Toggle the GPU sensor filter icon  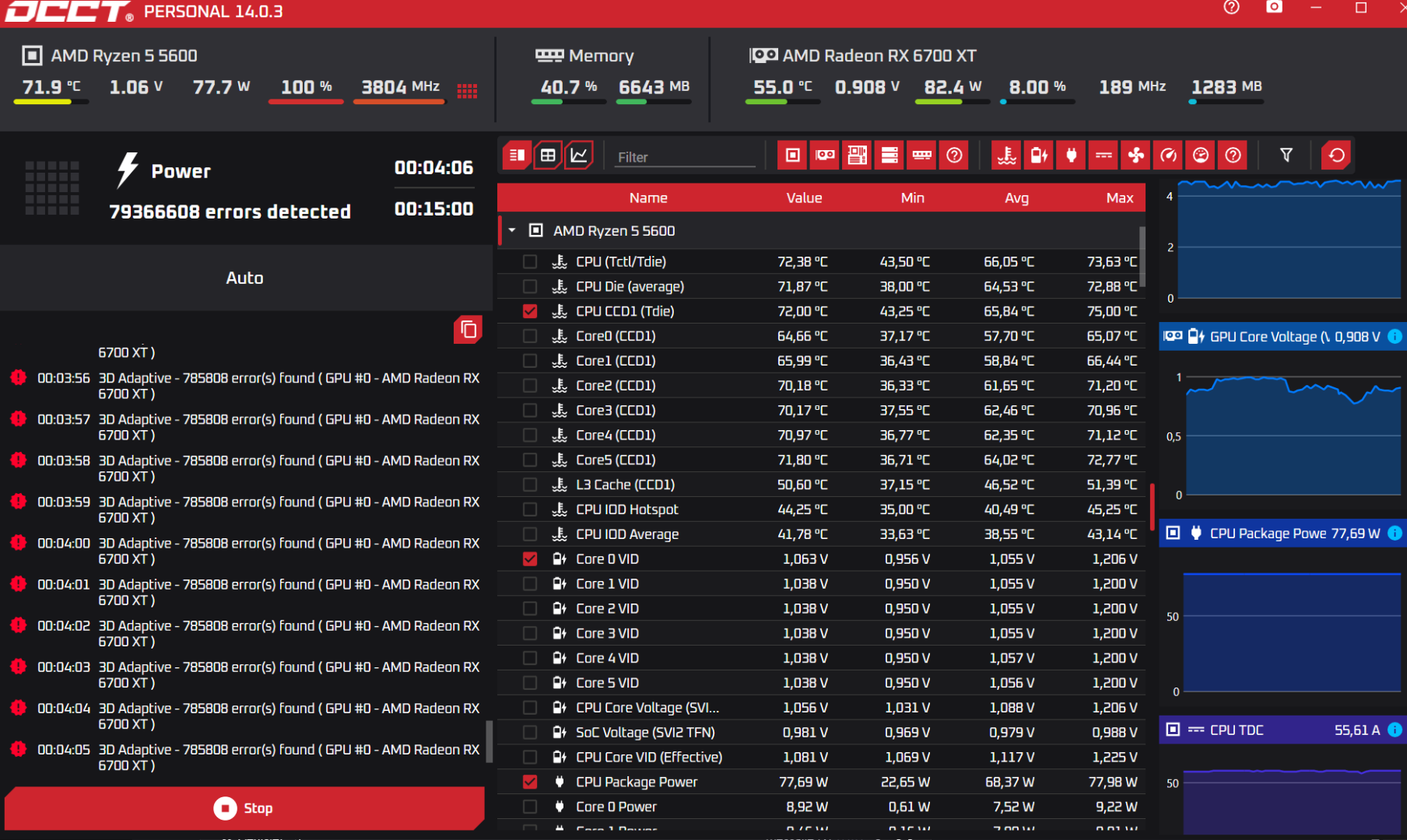coord(825,156)
